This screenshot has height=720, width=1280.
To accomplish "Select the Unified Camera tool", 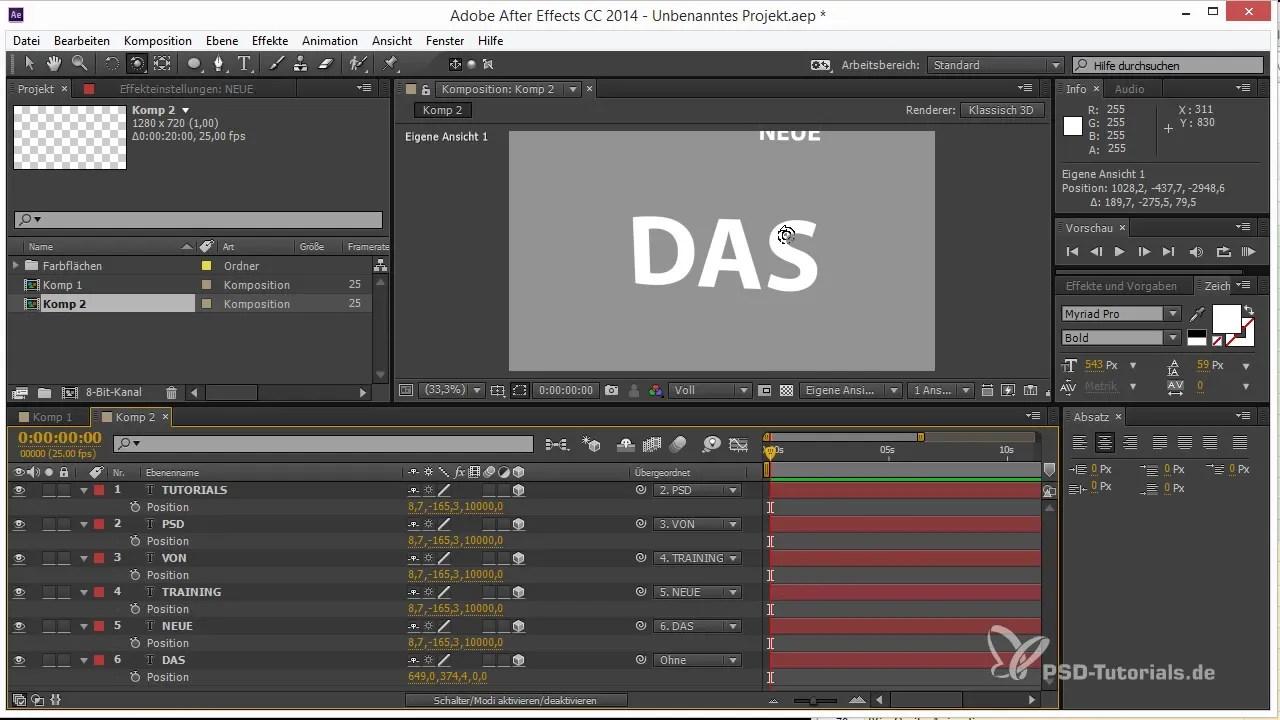I will pos(136,64).
